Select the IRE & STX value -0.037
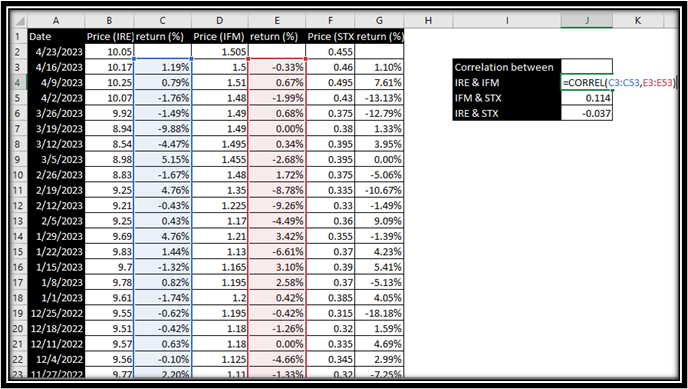The image size is (688, 389). 587,113
